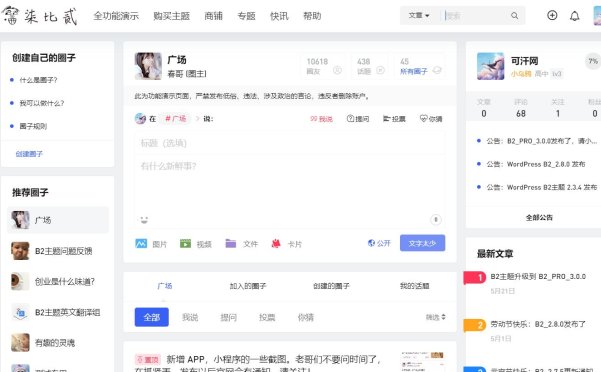Select the 我说 post type
This screenshot has width=601, height=372.
pos(321,119)
